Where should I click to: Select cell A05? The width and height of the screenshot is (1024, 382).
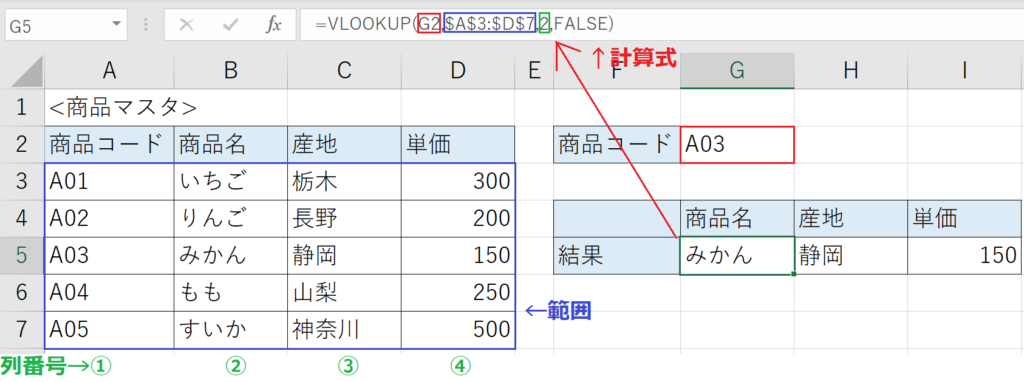coord(109,330)
